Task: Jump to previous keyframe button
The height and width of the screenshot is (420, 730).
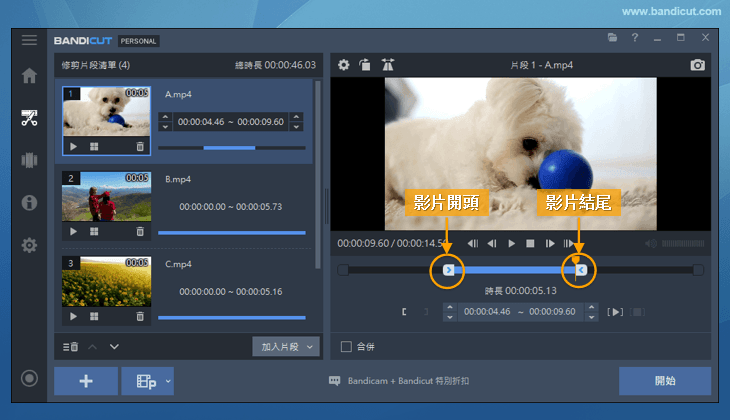Action: click(x=473, y=243)
